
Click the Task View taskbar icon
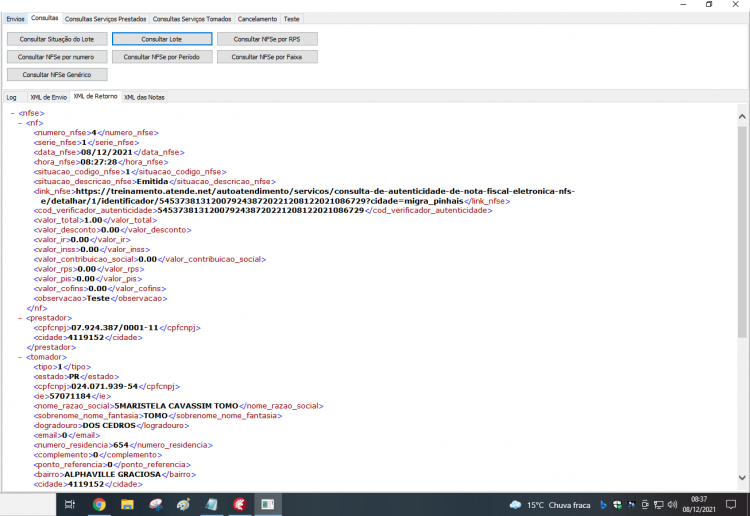pos(70,505)
